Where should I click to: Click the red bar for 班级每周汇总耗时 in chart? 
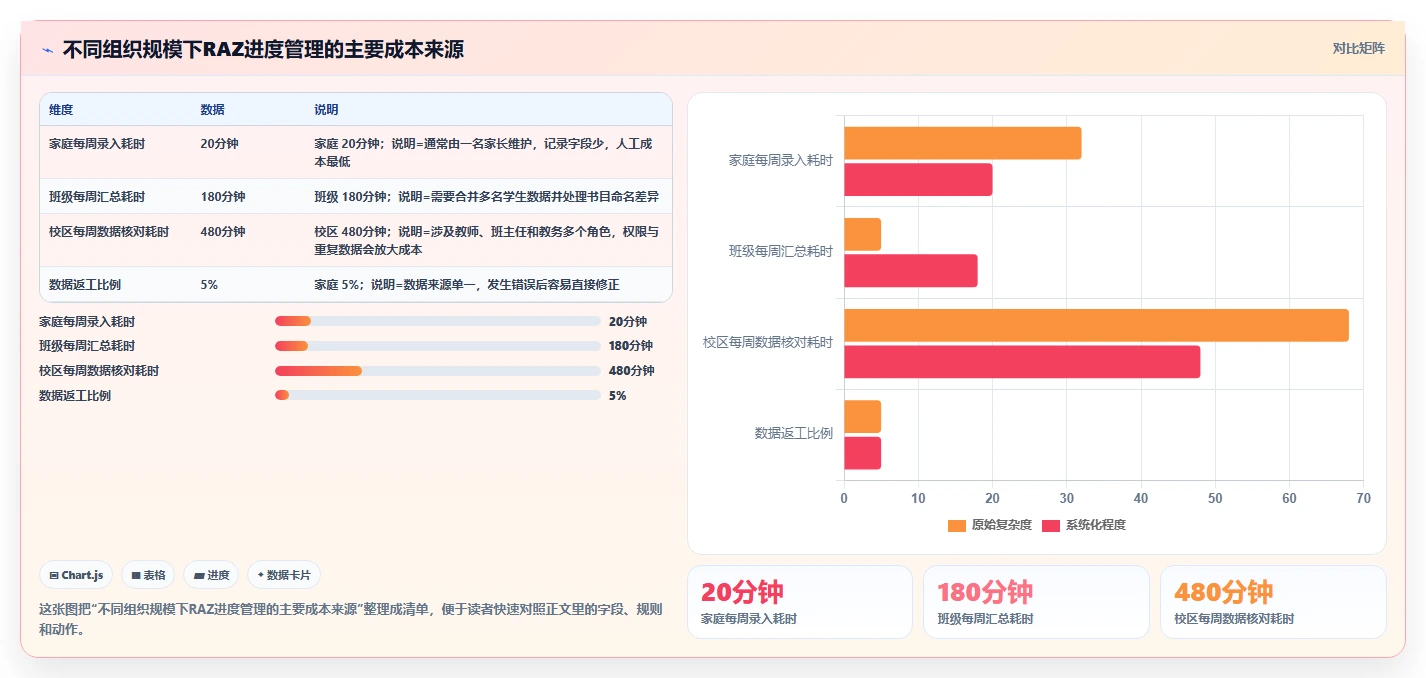tap(910, 271)
